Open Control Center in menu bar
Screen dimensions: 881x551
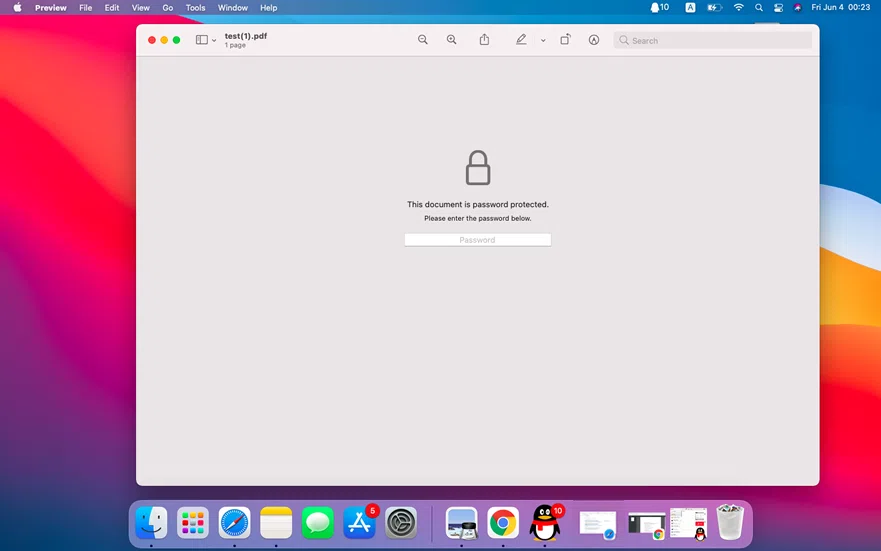778,7
